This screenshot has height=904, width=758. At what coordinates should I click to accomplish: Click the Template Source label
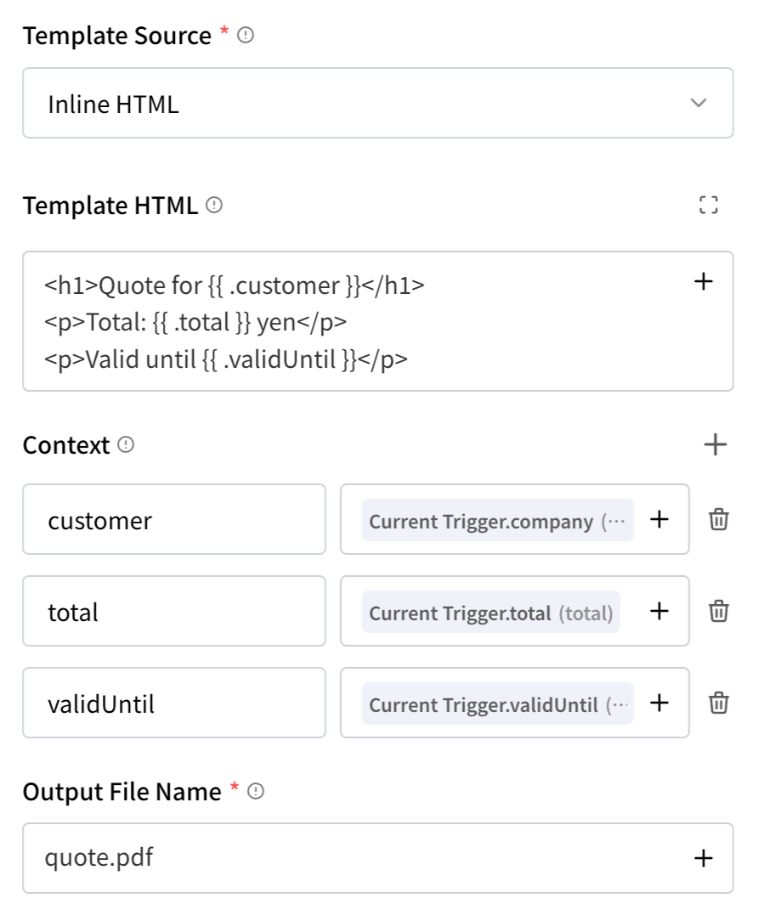coord(117,36)
